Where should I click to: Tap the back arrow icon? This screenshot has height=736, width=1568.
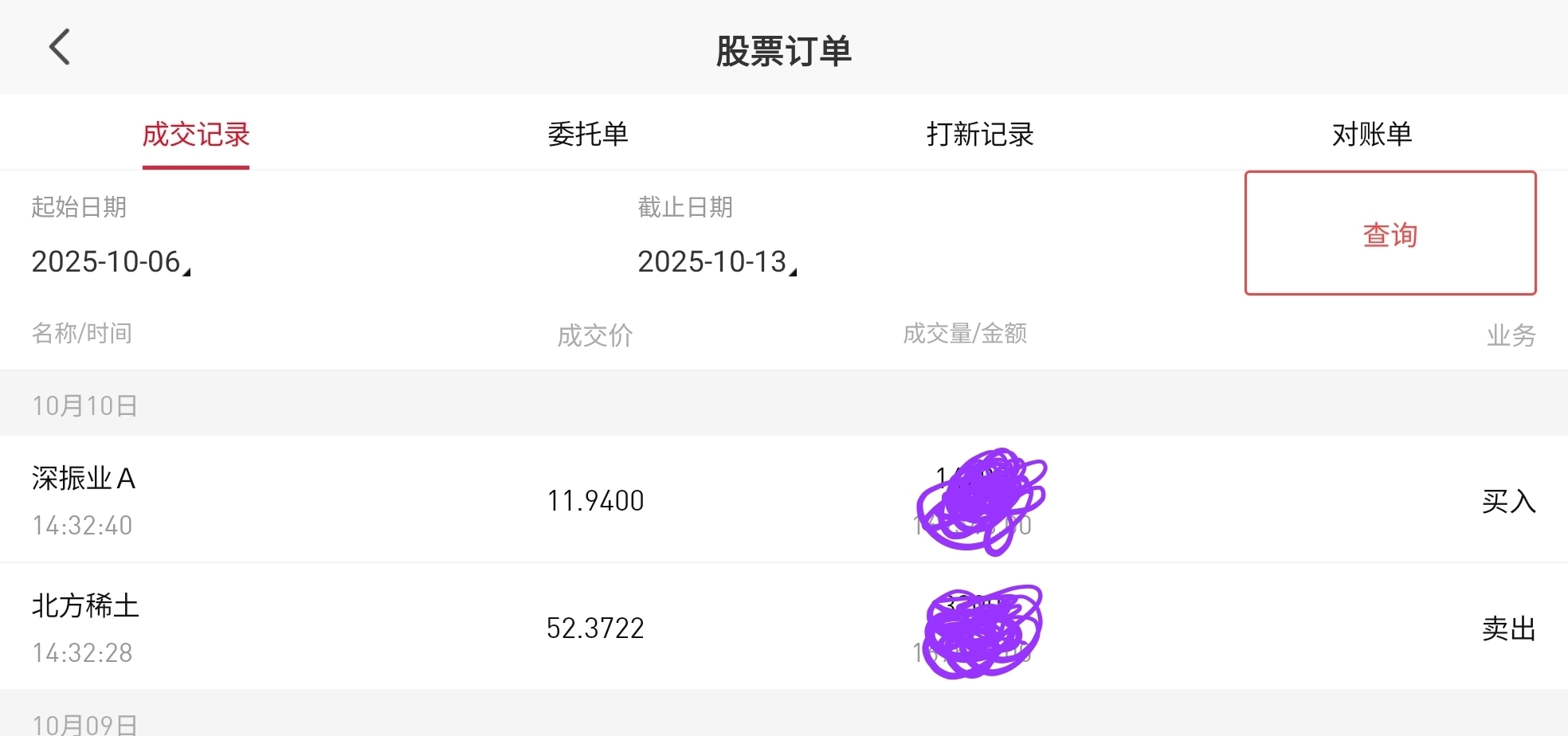[60, 47]
